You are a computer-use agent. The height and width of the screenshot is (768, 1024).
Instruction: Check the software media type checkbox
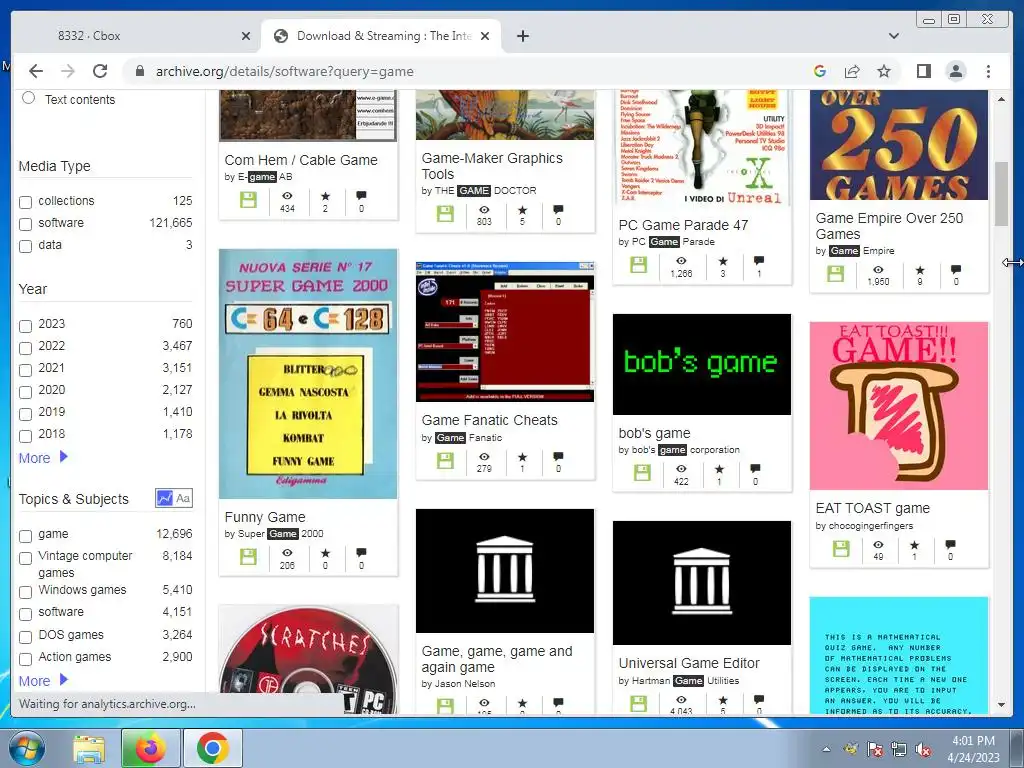25,224
